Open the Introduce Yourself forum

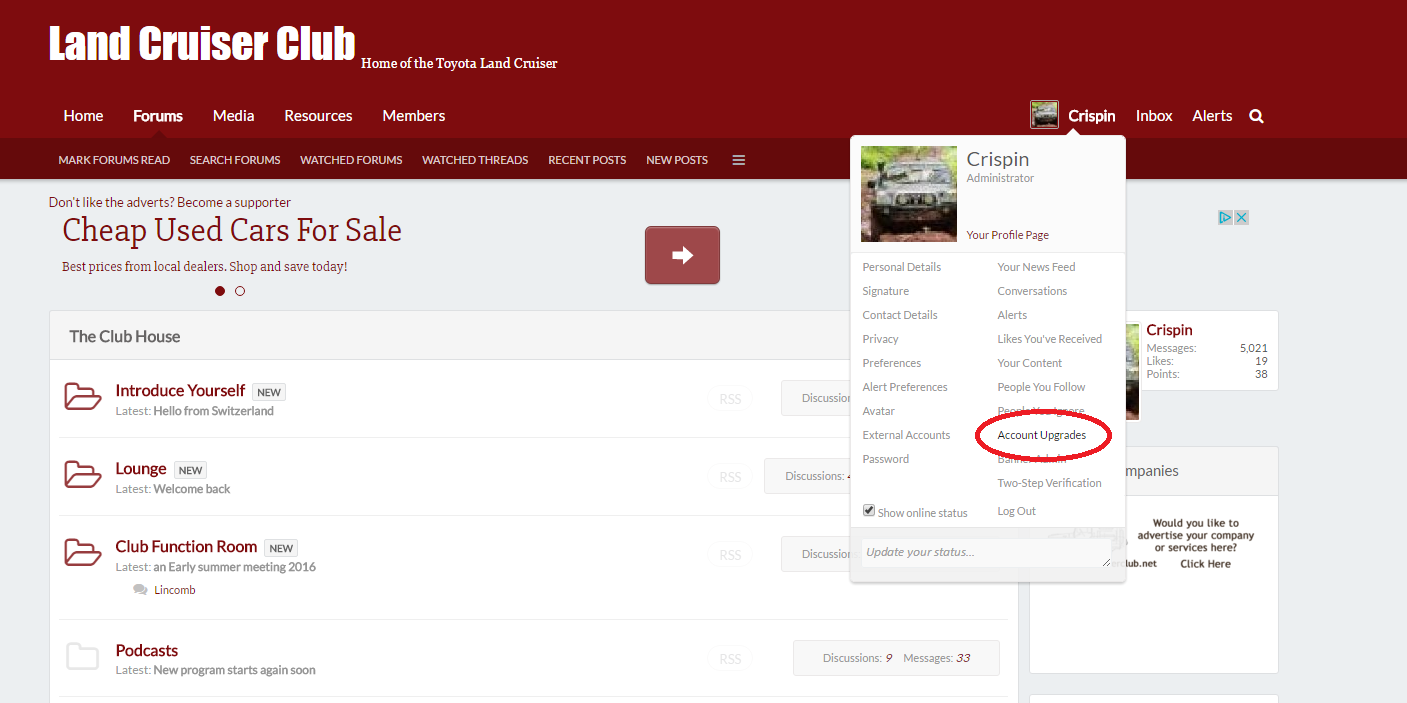tap(180, 390)
